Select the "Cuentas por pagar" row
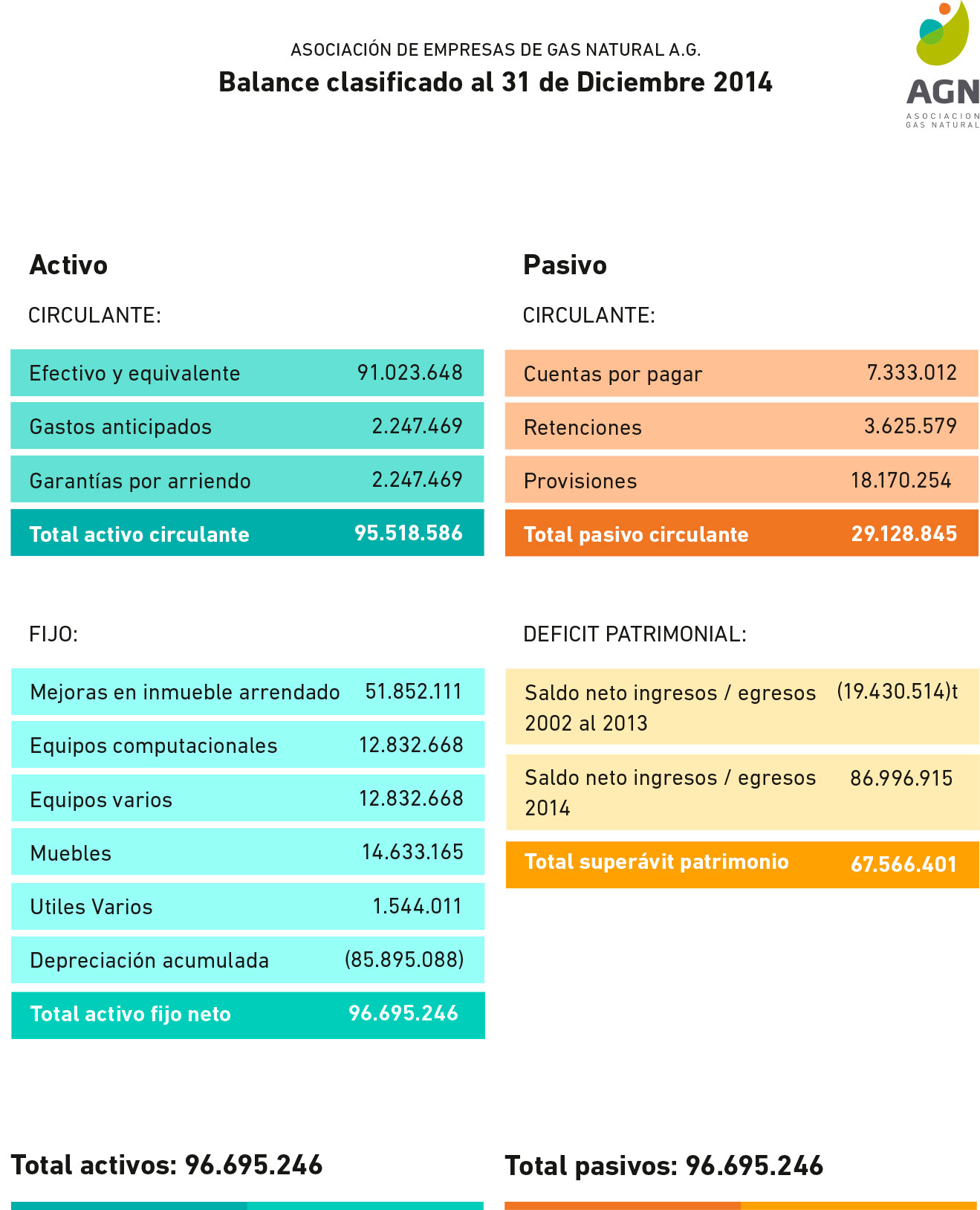980x1210 pixels. coord(742,373)
